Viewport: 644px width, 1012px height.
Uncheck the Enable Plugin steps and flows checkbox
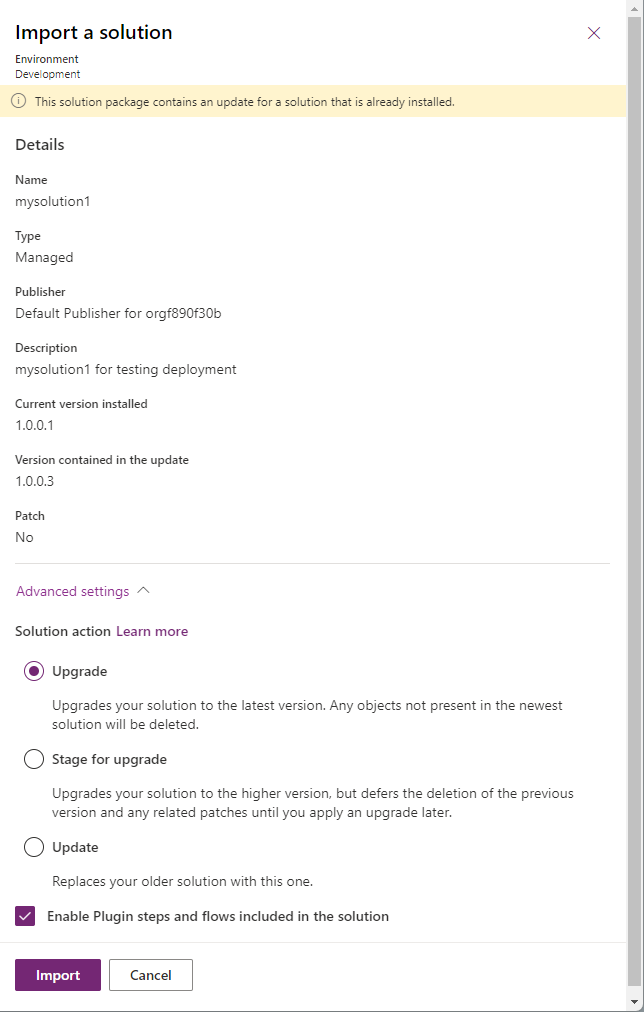pyautogui.click(x=25, y=916)
